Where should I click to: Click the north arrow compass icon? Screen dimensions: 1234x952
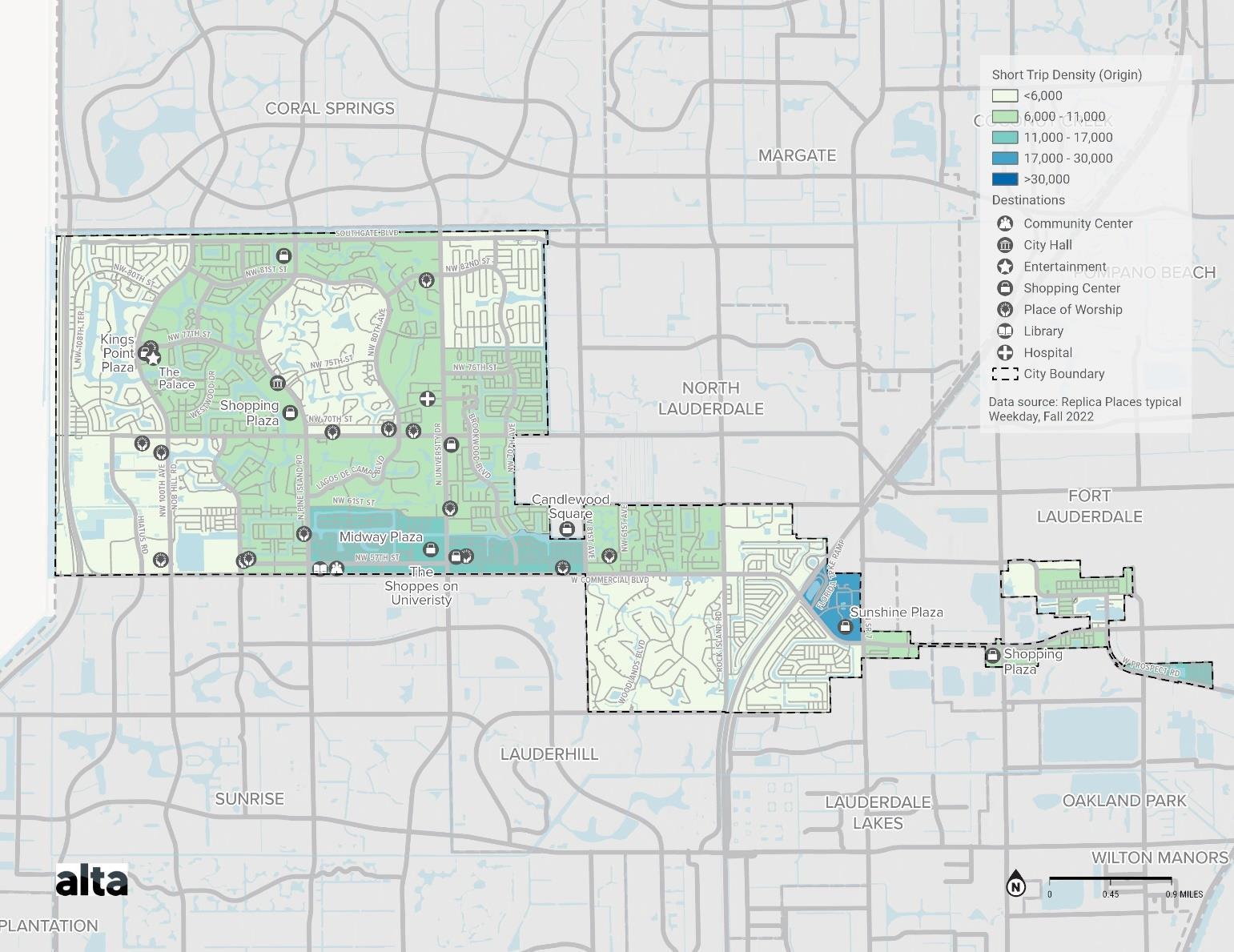(1015, 883)
